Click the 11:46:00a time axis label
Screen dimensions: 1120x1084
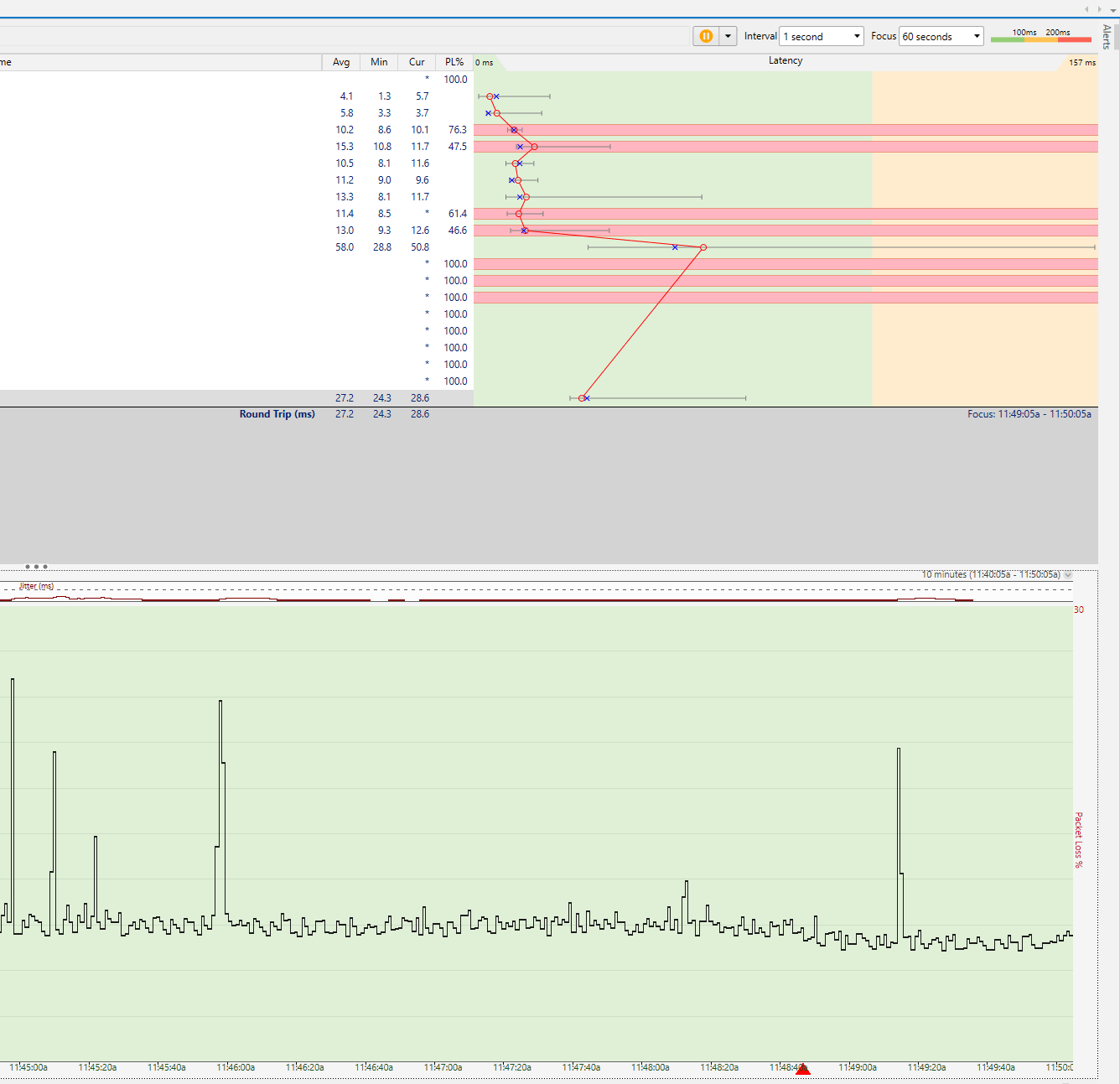coord(236,1067)
